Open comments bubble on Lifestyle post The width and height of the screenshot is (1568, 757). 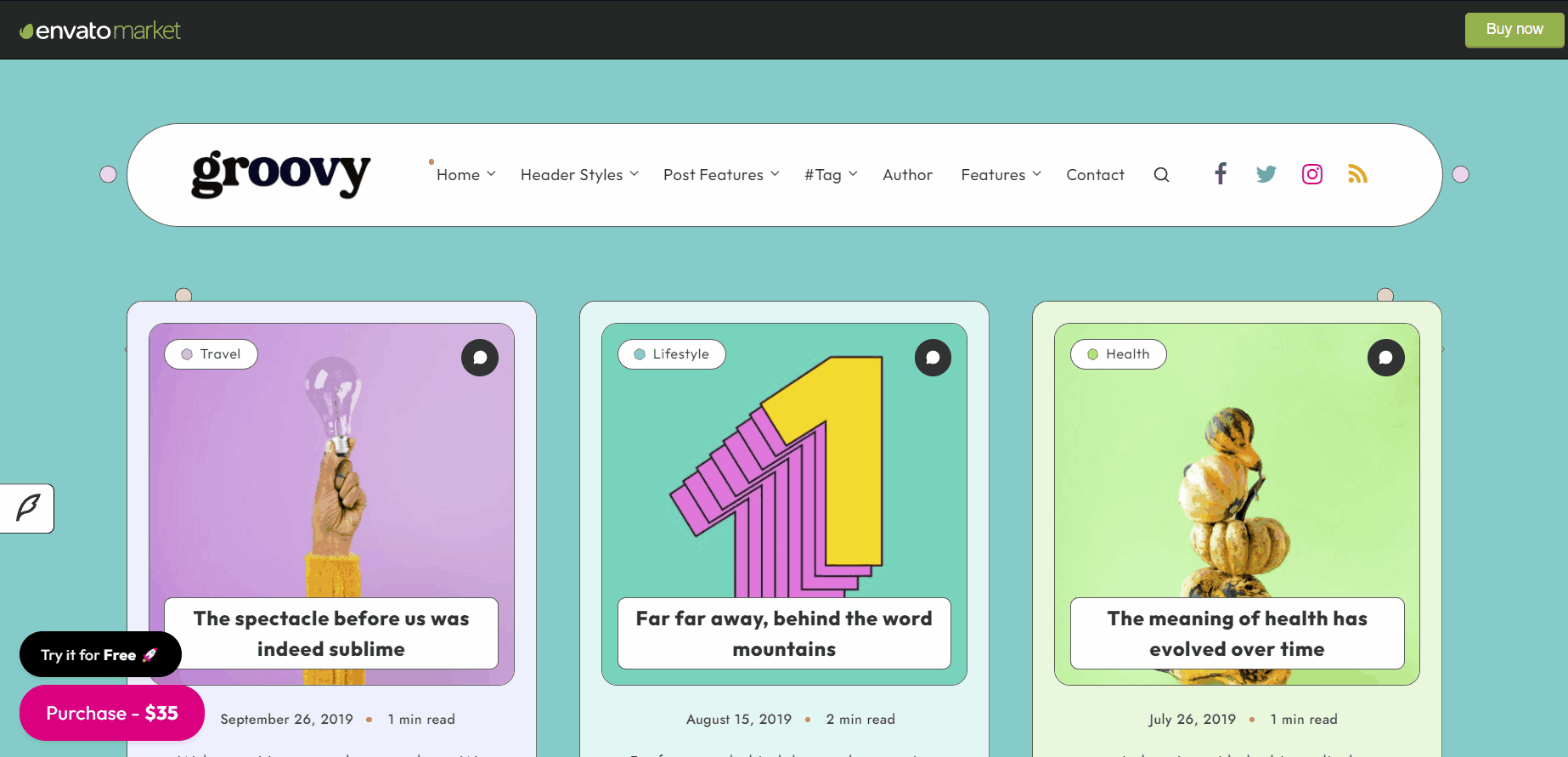pyautogui.click(x=933, y=358)
